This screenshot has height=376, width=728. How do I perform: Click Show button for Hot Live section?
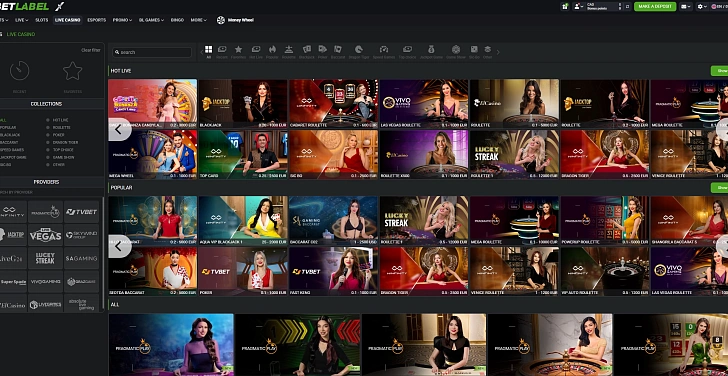point(720,71)
